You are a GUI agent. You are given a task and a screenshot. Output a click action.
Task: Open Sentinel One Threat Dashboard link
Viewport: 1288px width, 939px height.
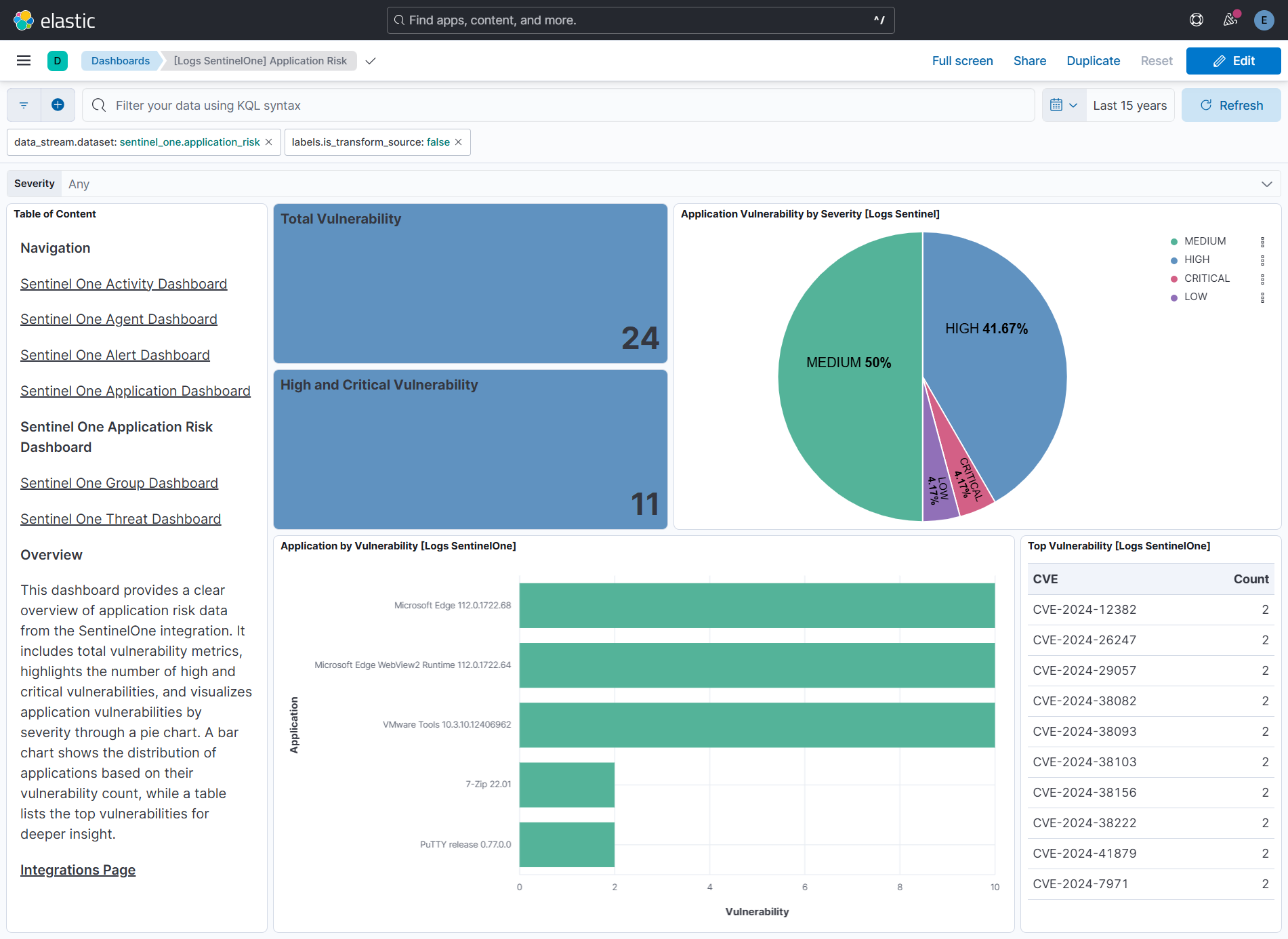pos(121,519)
